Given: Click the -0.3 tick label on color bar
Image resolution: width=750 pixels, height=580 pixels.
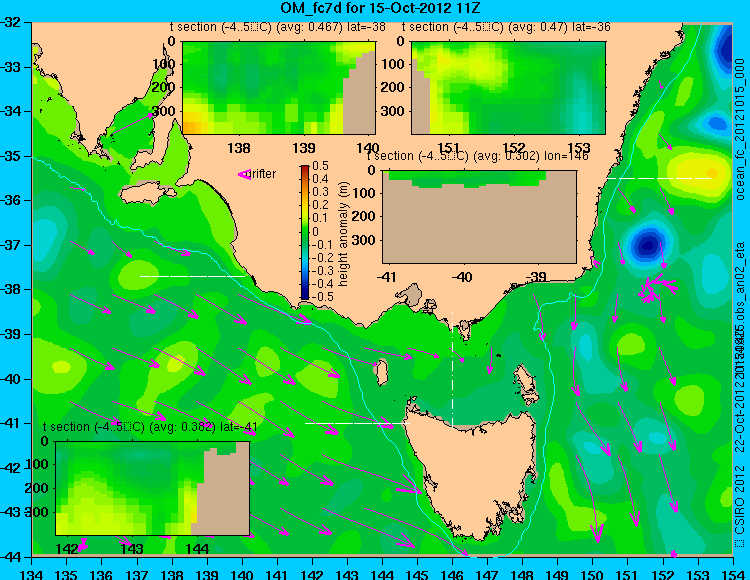Looking at the screenshot, I should (x=320, y=271).
